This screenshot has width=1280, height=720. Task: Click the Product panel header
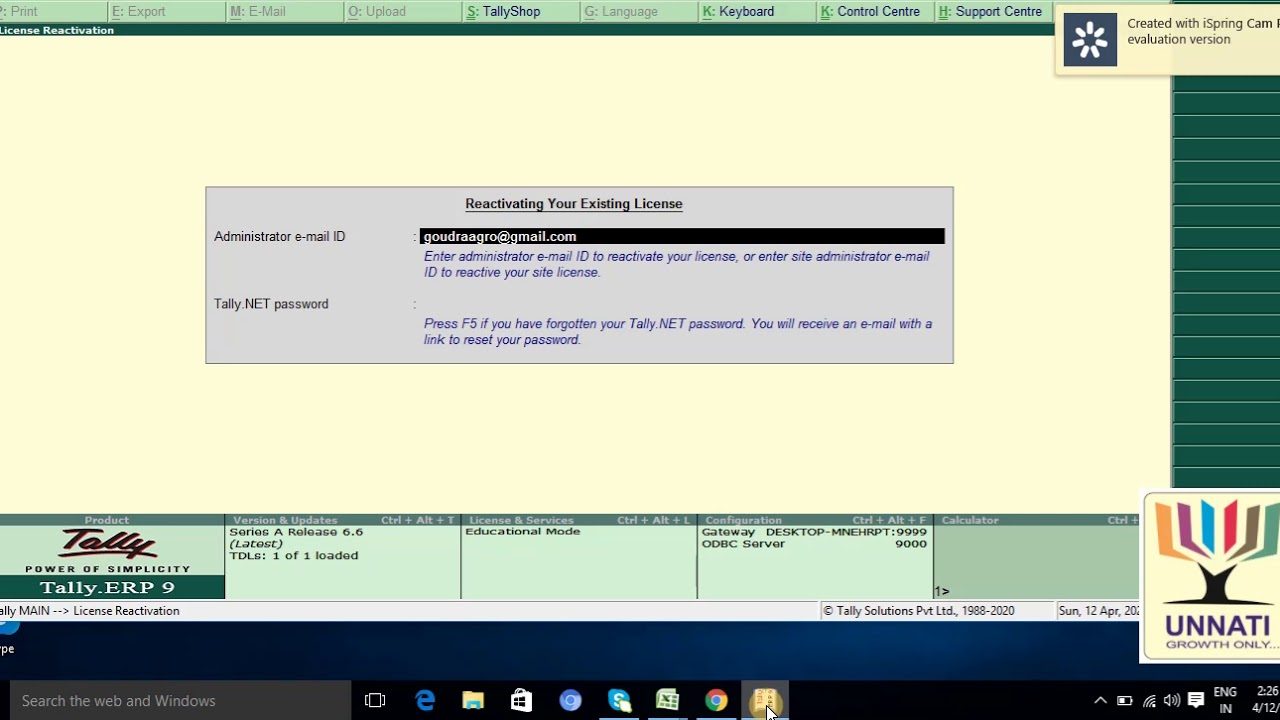point(107,520)
